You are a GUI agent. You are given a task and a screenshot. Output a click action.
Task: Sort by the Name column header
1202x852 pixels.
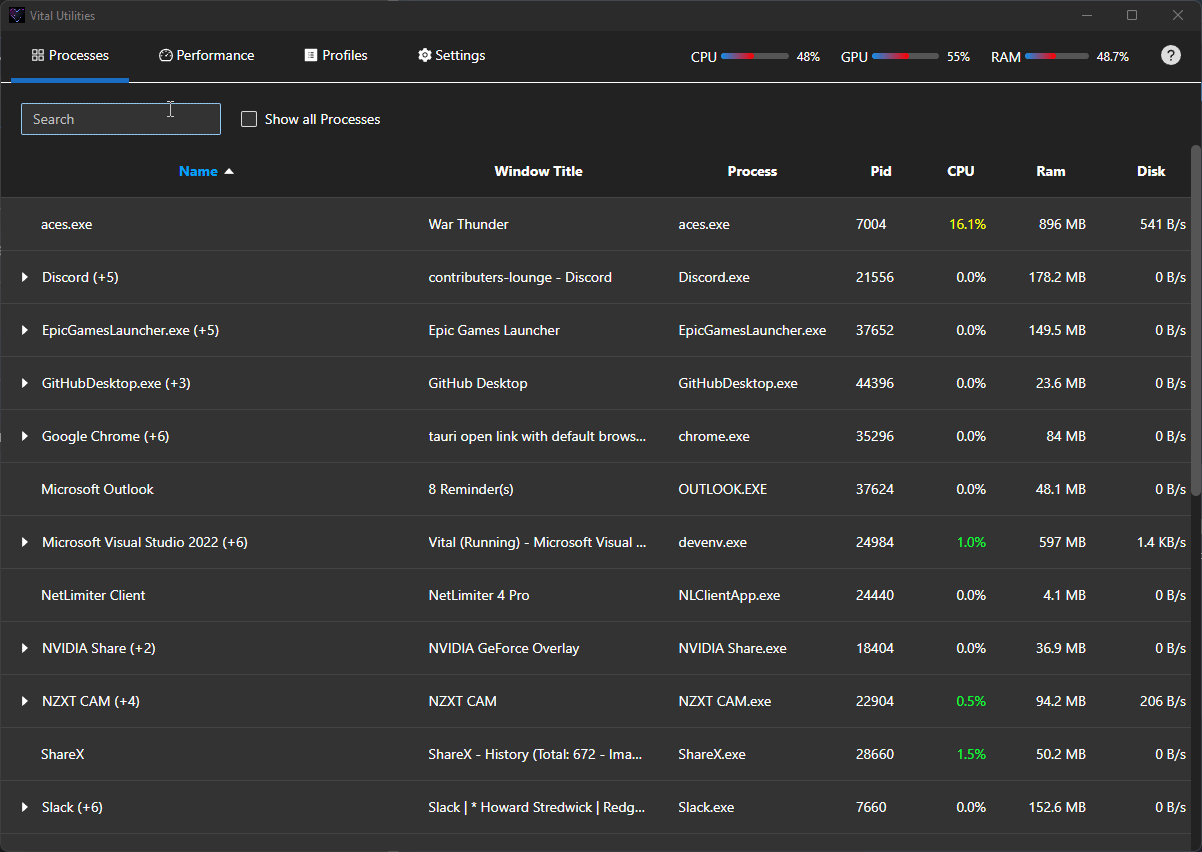click(x=198, y=171)
